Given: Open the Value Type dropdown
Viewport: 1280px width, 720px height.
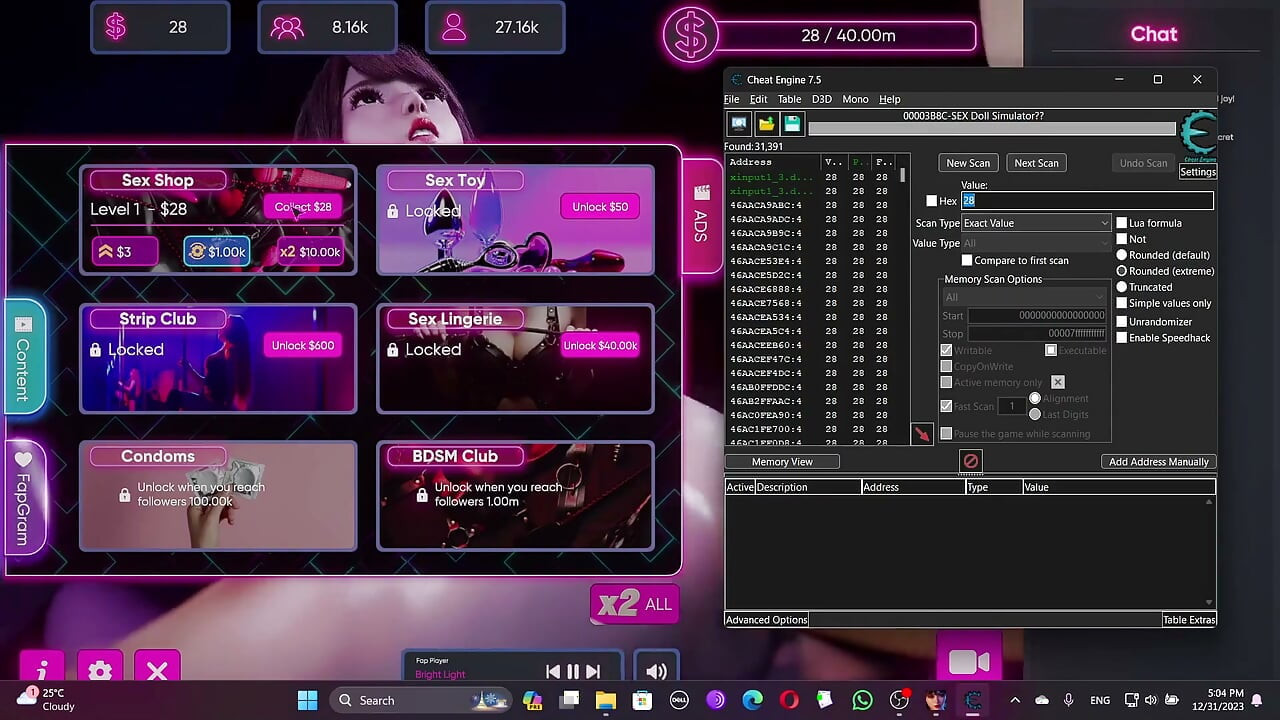Looking at the screenshot, I should (x=1036, y=243).
